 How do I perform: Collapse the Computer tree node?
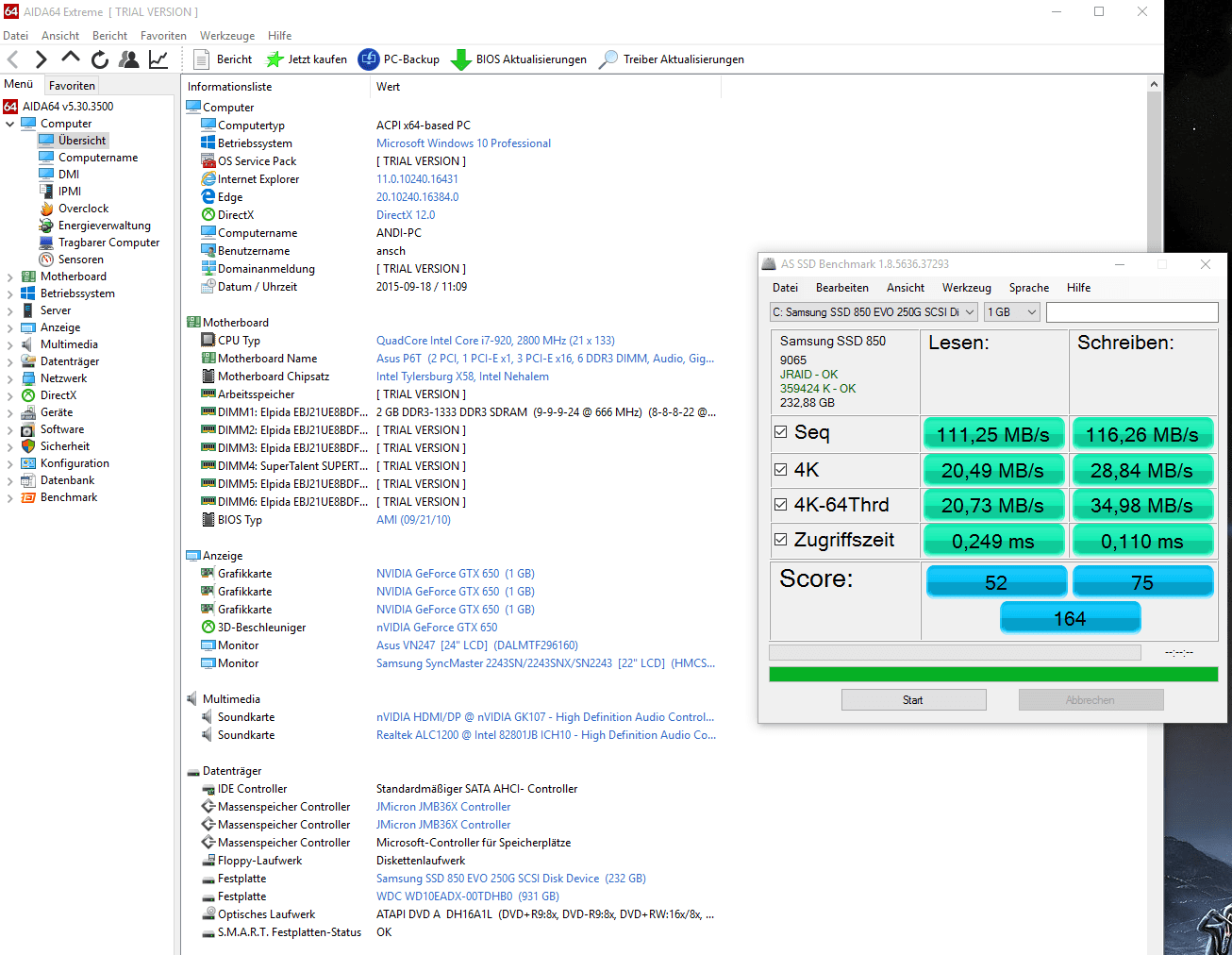(x=10, y=124)
